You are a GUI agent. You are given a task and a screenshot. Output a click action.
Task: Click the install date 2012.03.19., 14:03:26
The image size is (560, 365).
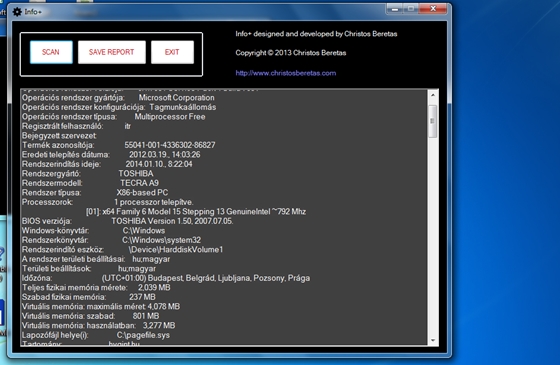tap(164, 155)
